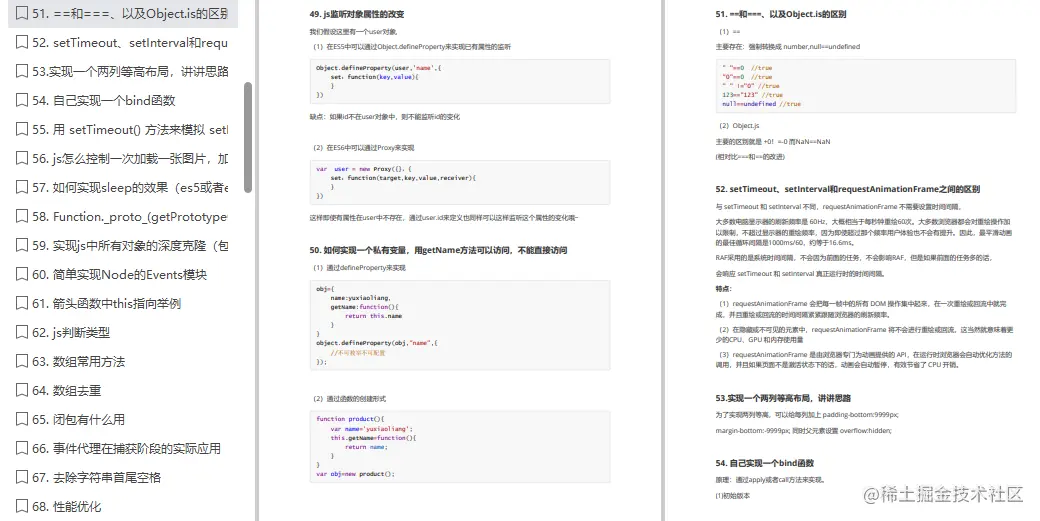
Task: Click bookmark icon beside item 68
Action: point(22,507)
